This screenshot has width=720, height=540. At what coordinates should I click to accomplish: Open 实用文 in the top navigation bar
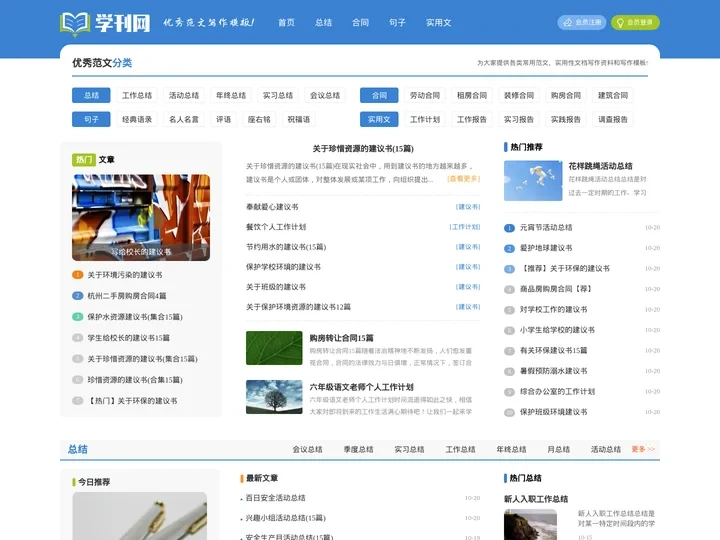click(x=439, y=22)
